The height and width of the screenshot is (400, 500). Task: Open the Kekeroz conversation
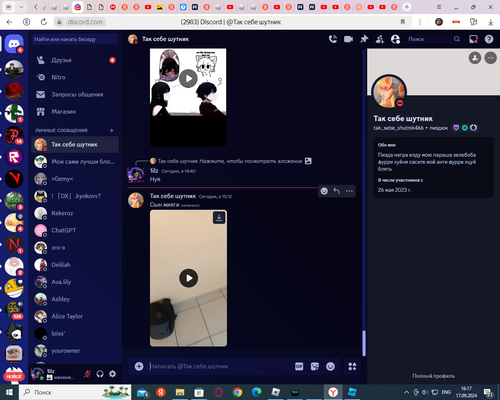[x=75, y=213]
